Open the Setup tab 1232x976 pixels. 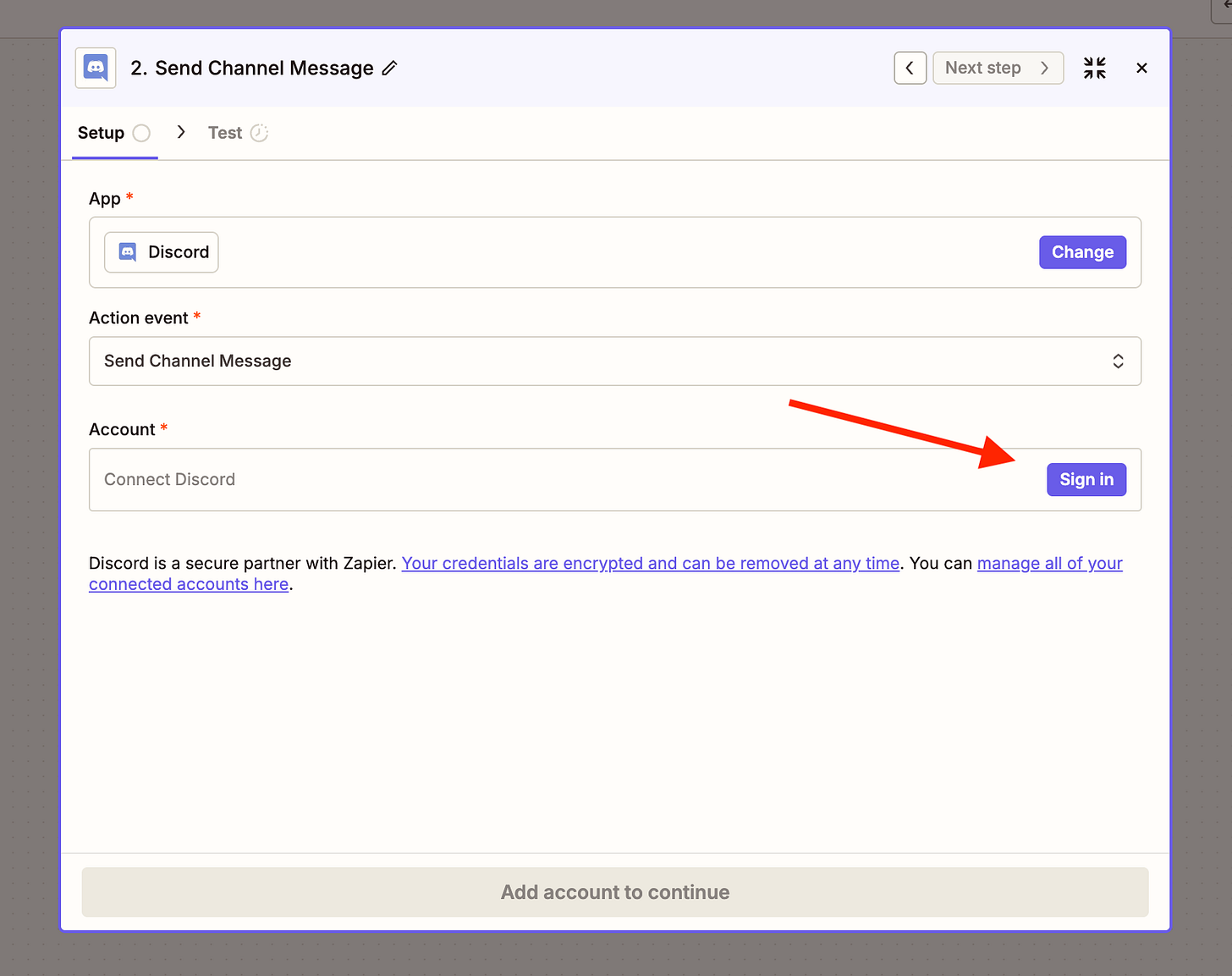114,133
